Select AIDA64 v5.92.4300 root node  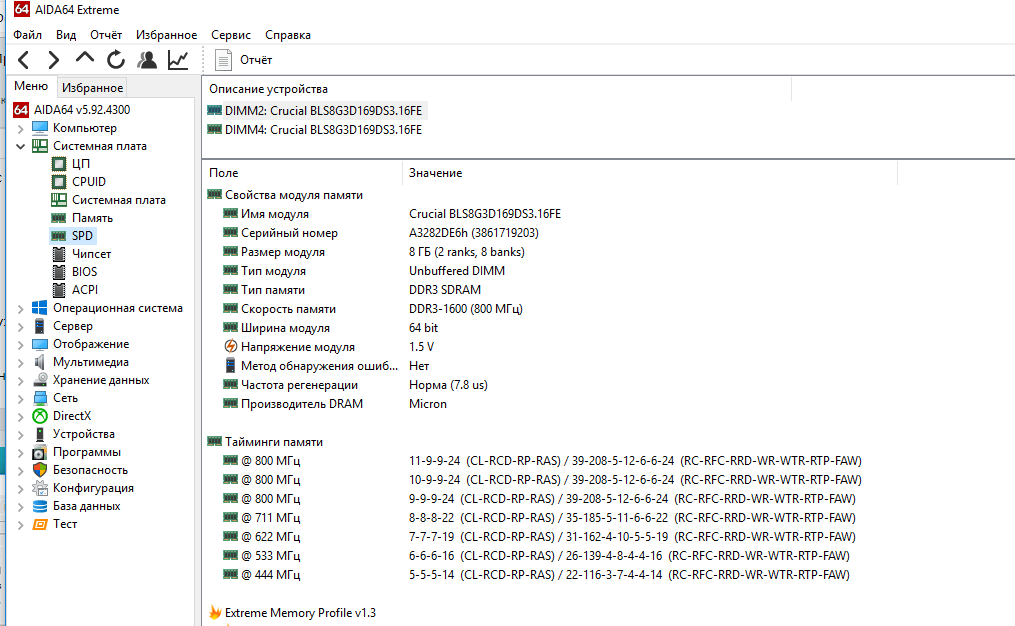coord(72,109)
